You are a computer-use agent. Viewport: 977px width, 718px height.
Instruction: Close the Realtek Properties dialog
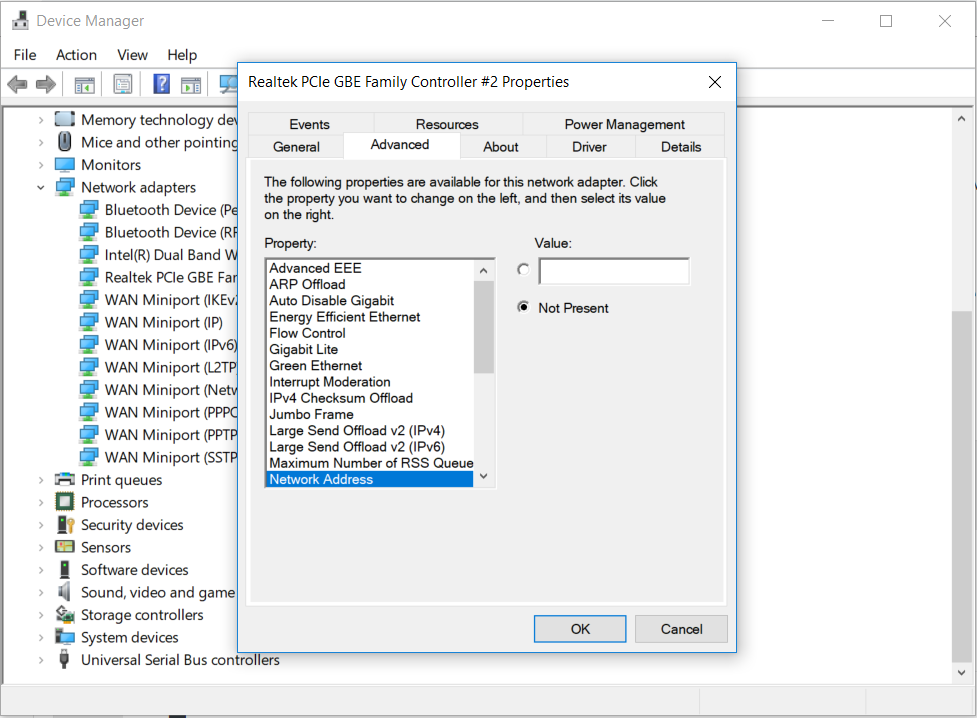715,82
